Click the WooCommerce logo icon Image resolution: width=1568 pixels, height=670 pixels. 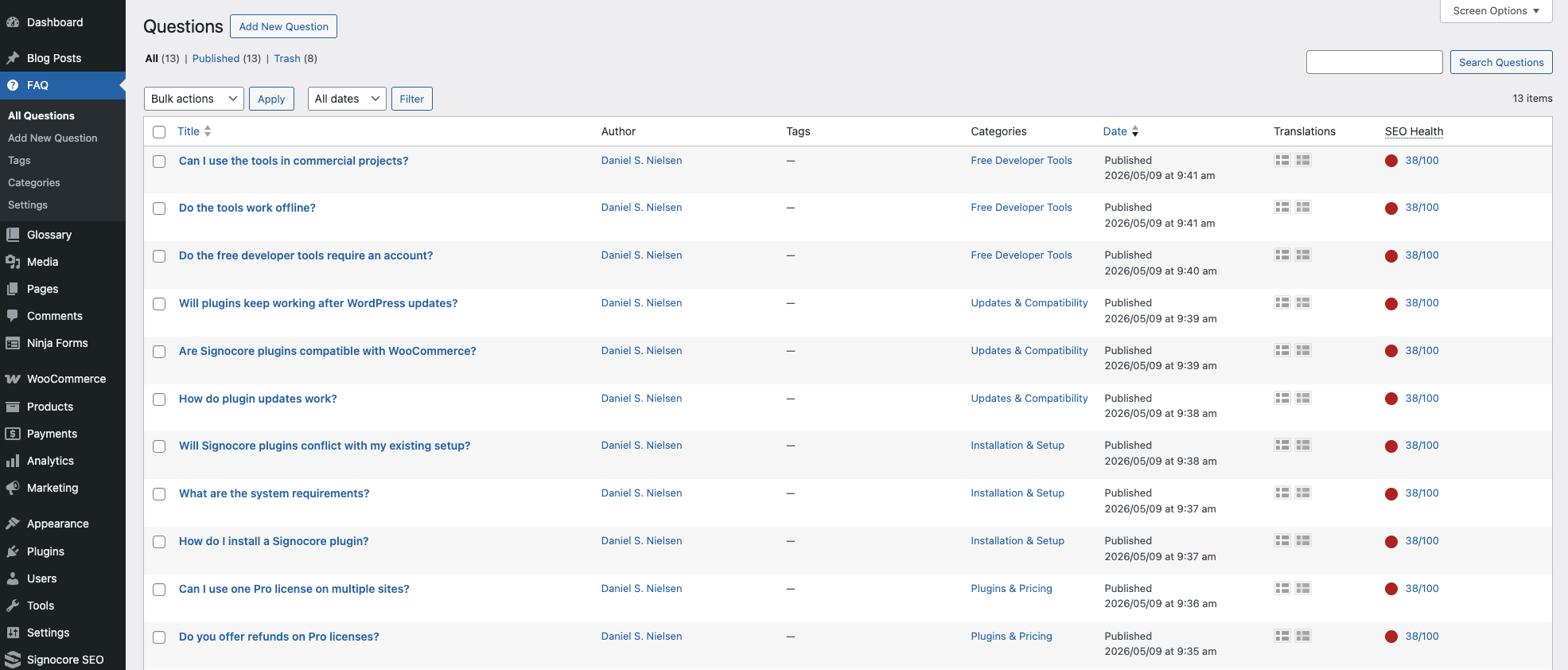13,379
